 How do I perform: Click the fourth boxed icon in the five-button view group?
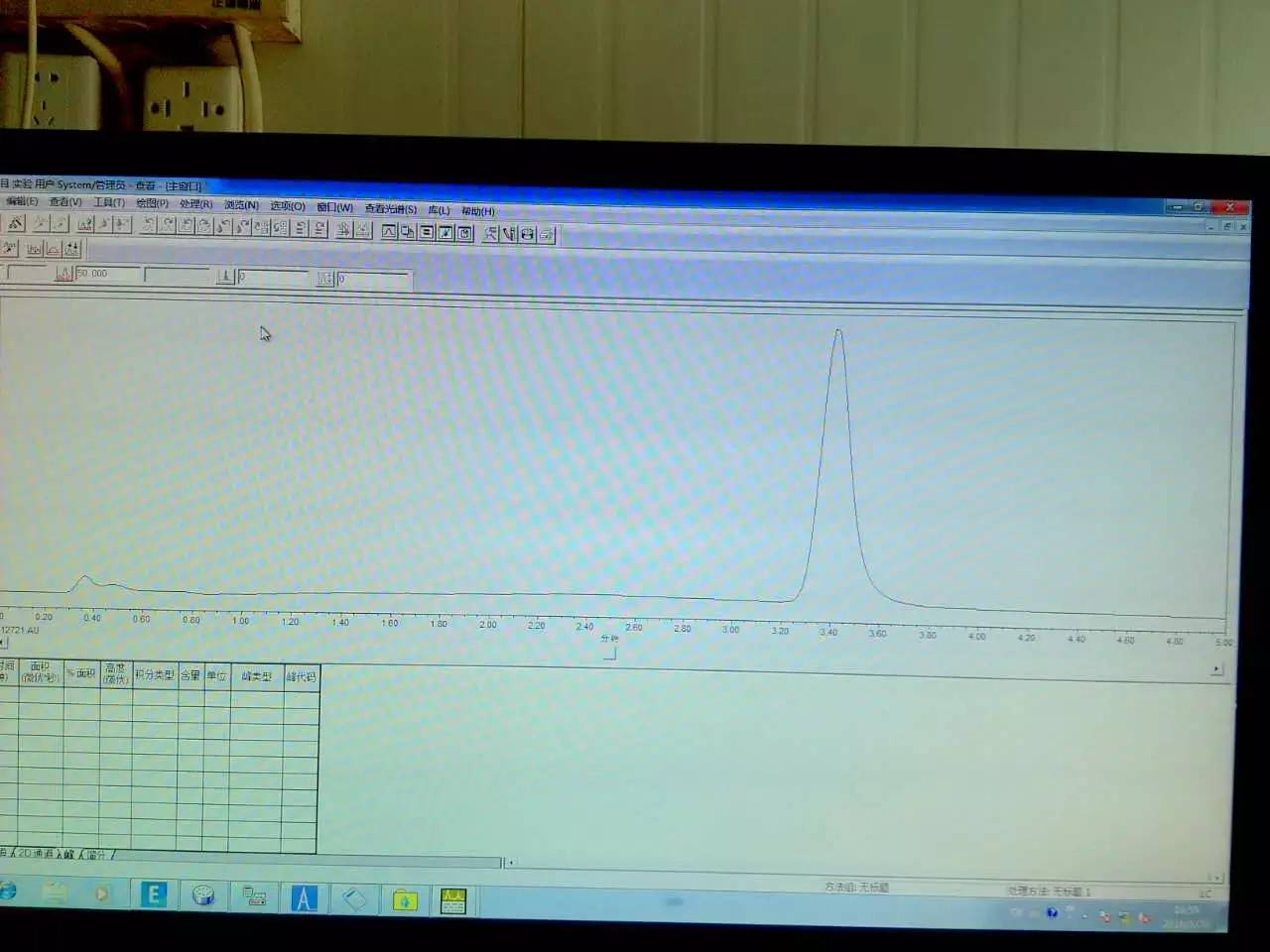445,233
